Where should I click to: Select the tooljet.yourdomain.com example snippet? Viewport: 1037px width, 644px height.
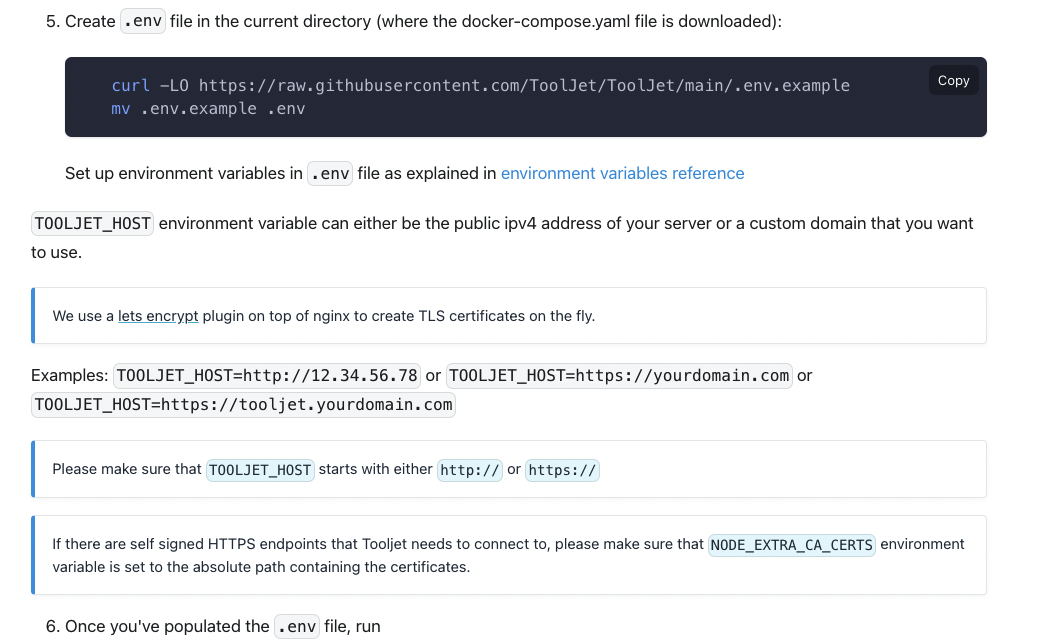point(243,404)
